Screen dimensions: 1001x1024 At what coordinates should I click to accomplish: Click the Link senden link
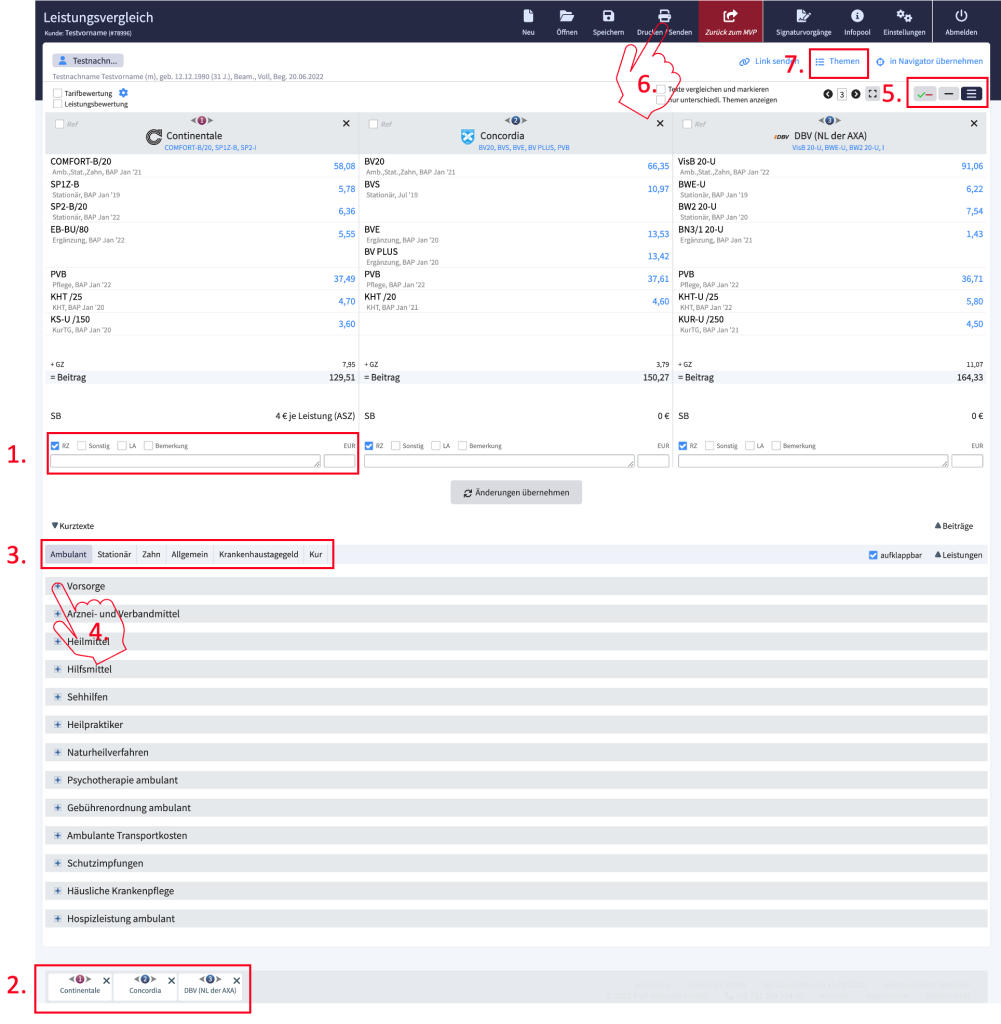pyautogui.click(x=769, y=61)
